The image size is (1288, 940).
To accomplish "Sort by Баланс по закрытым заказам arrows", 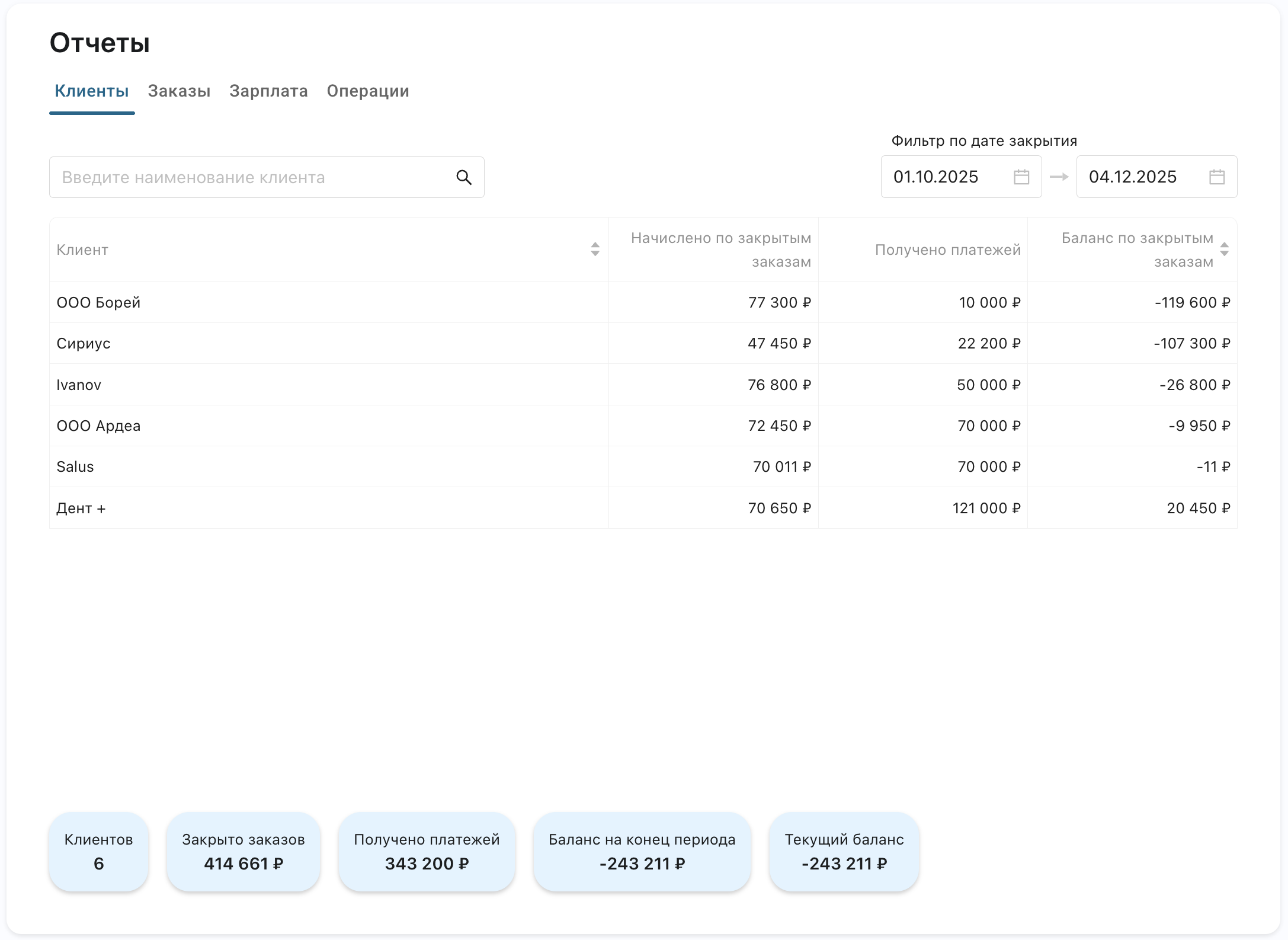I will pos(1224,250).
